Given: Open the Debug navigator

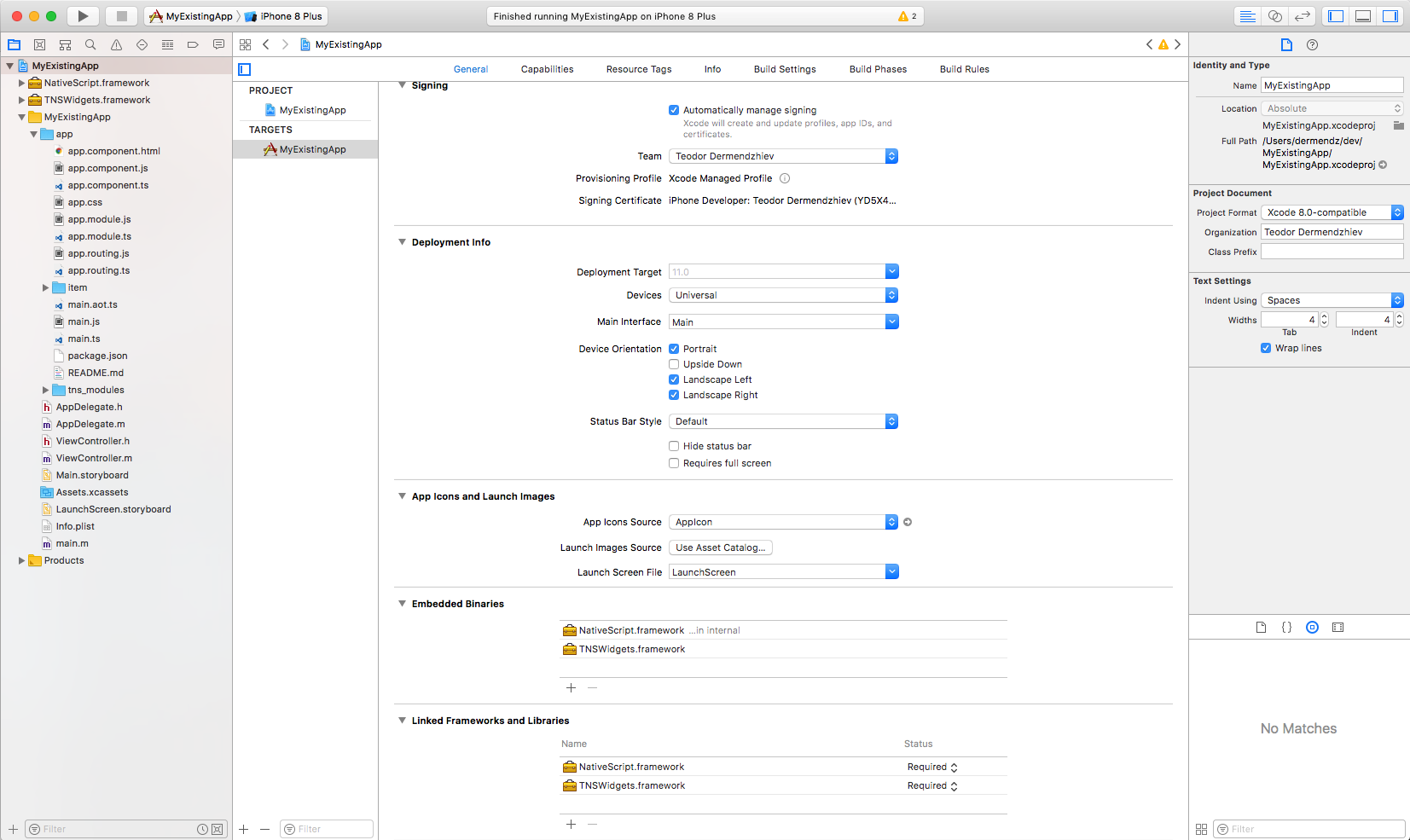Looking at the screenshot, I should [167, 44].
